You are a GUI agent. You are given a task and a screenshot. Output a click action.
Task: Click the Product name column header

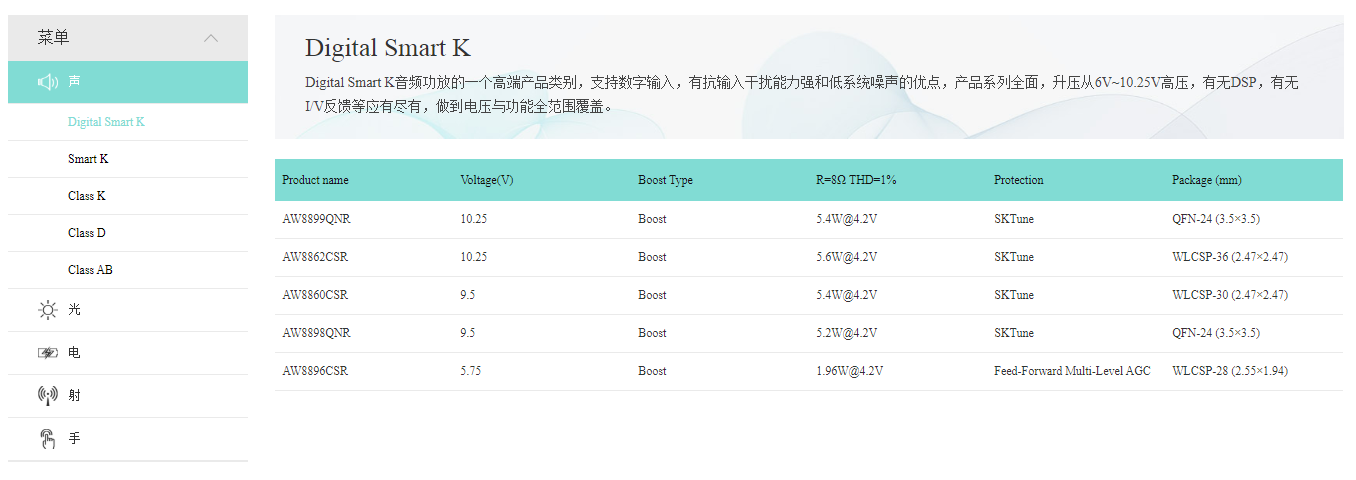coord(315,180)
